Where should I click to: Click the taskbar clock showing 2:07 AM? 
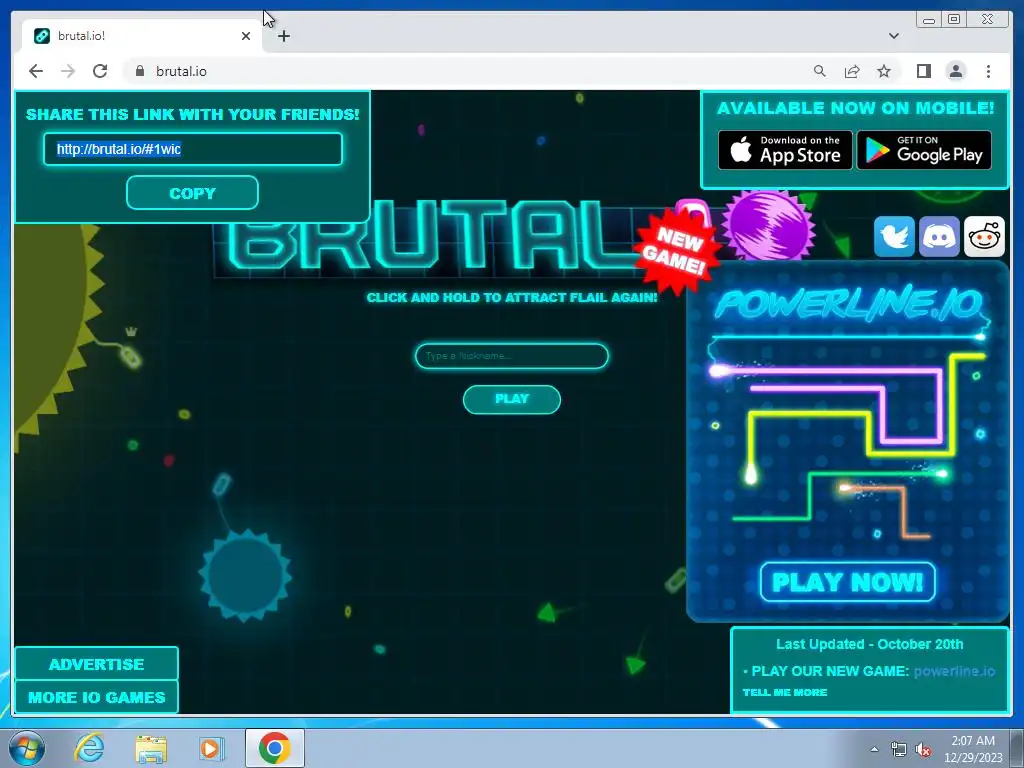click(x=973, y=749)
